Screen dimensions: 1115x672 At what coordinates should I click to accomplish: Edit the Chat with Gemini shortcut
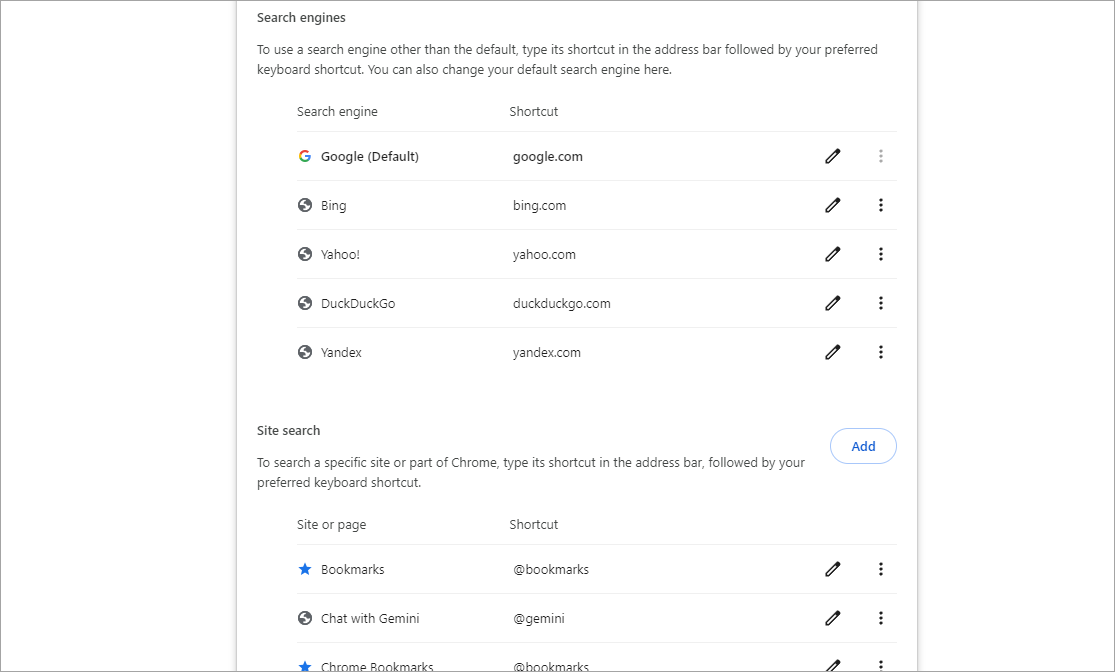(833, 618)
